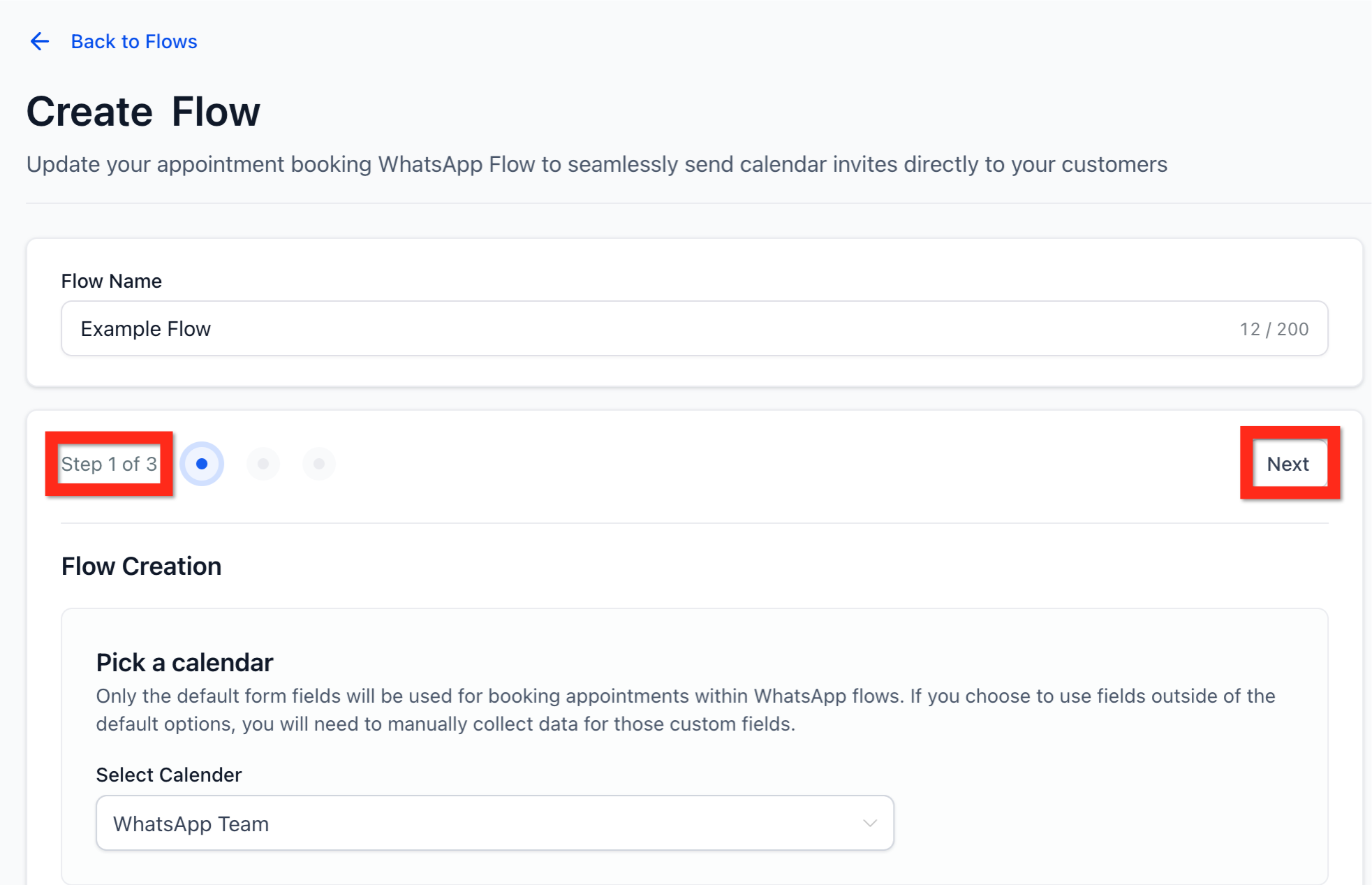
Task: Click the back arrow icon
Action: click(x=40, y=42)
